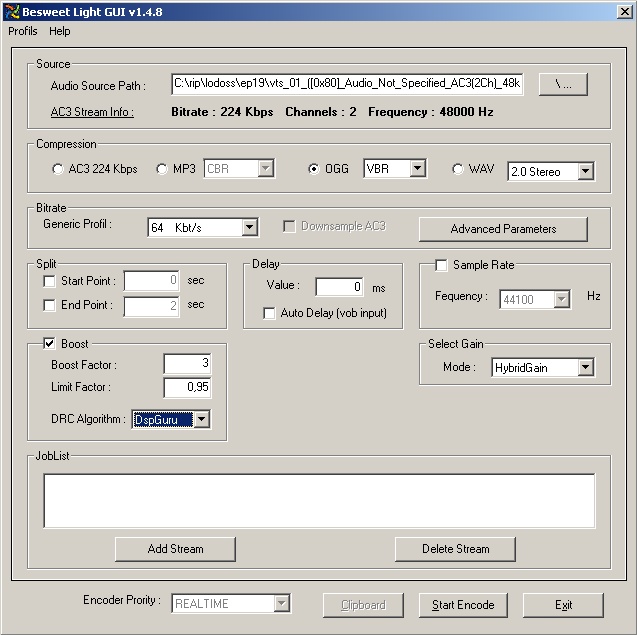Click the 'Frequency : 48000 Hz' text

click(x=431, y=112)
